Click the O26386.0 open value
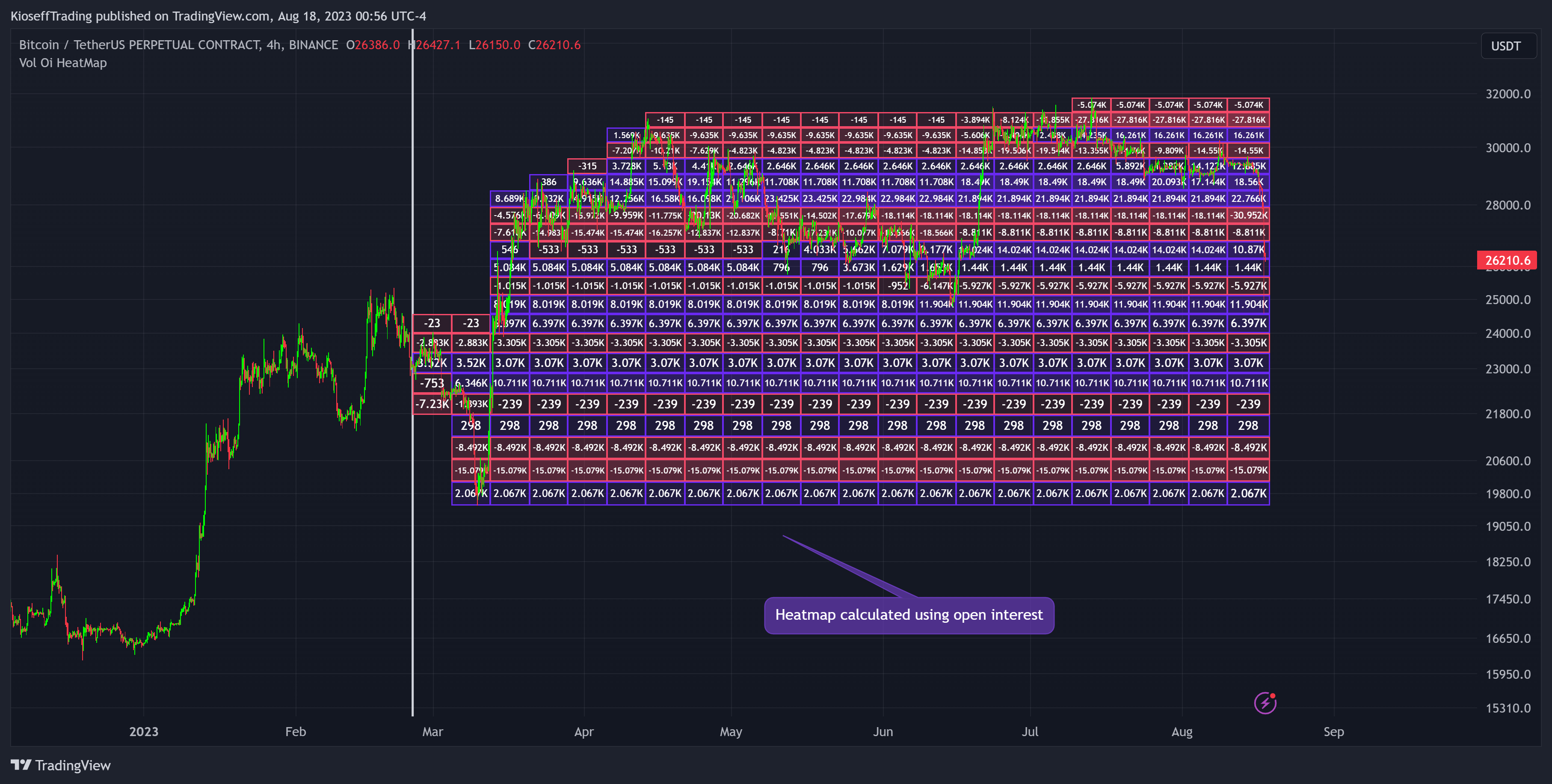Screen dimensions: 1552x784 pyautogui.click(x=372, y=44)
